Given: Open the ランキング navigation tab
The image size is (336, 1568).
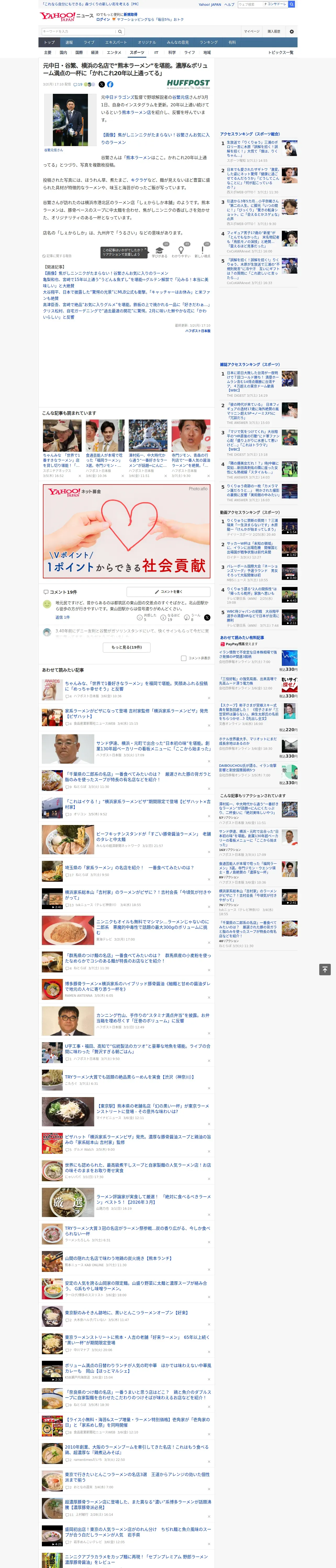Looking at the screenshot, I should coord(209,43).
